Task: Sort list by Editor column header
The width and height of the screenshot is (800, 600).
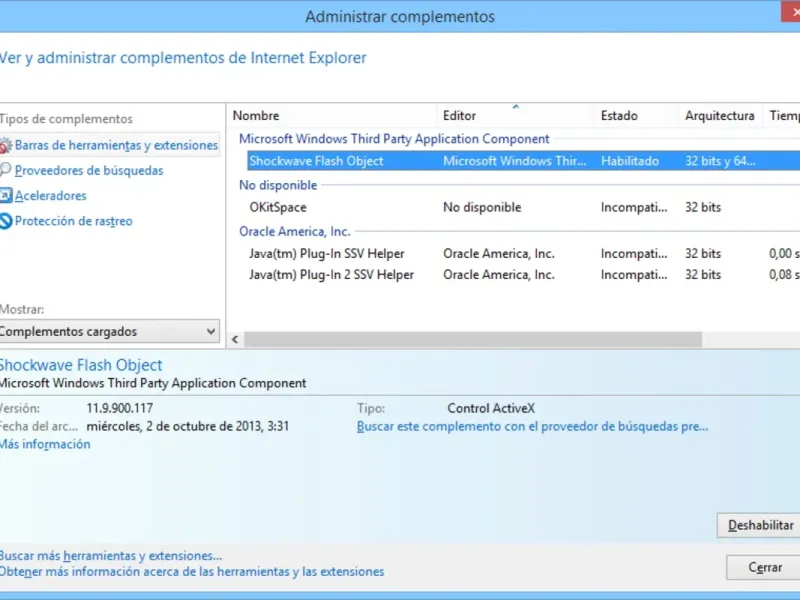Action: 459,116
